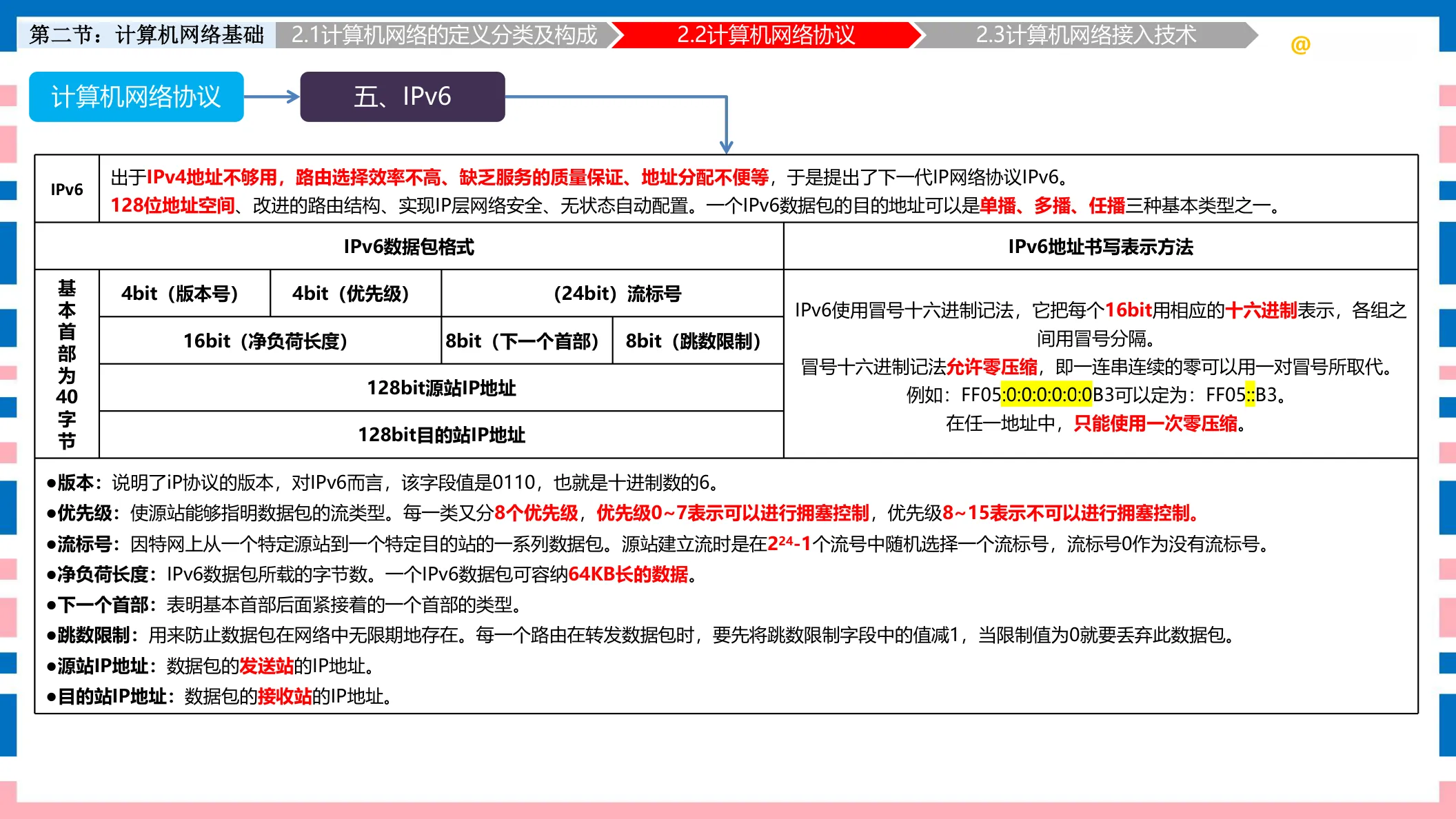
Task: Click the red 发送站 word
Action: pyautogui.click(x=266, y=666)
